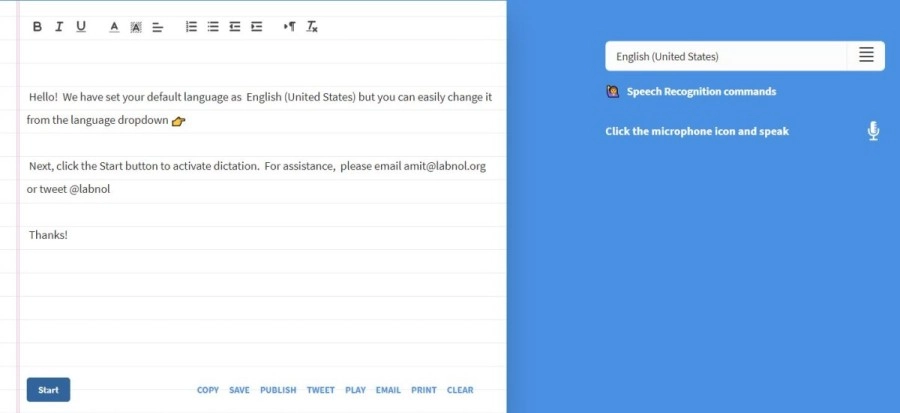This screenshot has height=413, width=900.
Task: Send the text via EMAIL
Action: click(x=388, y=390)
